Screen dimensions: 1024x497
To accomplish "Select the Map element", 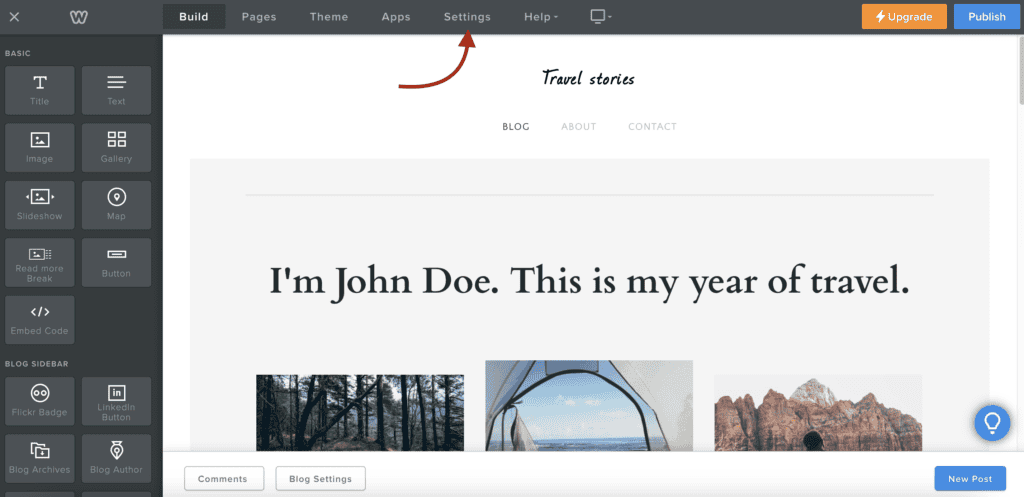I will pyautogui.click(x=116, y=205).
